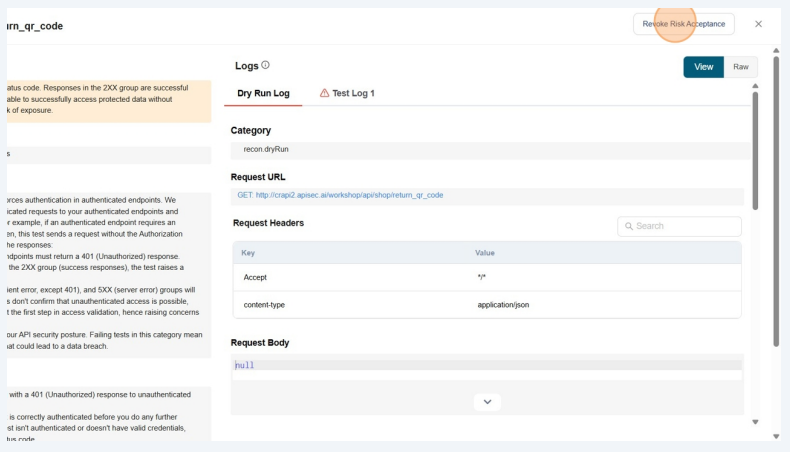Click the logs panel vertical scrollbar thumb
The height and width of the screenshot is (452, 790).
point(755,150)
